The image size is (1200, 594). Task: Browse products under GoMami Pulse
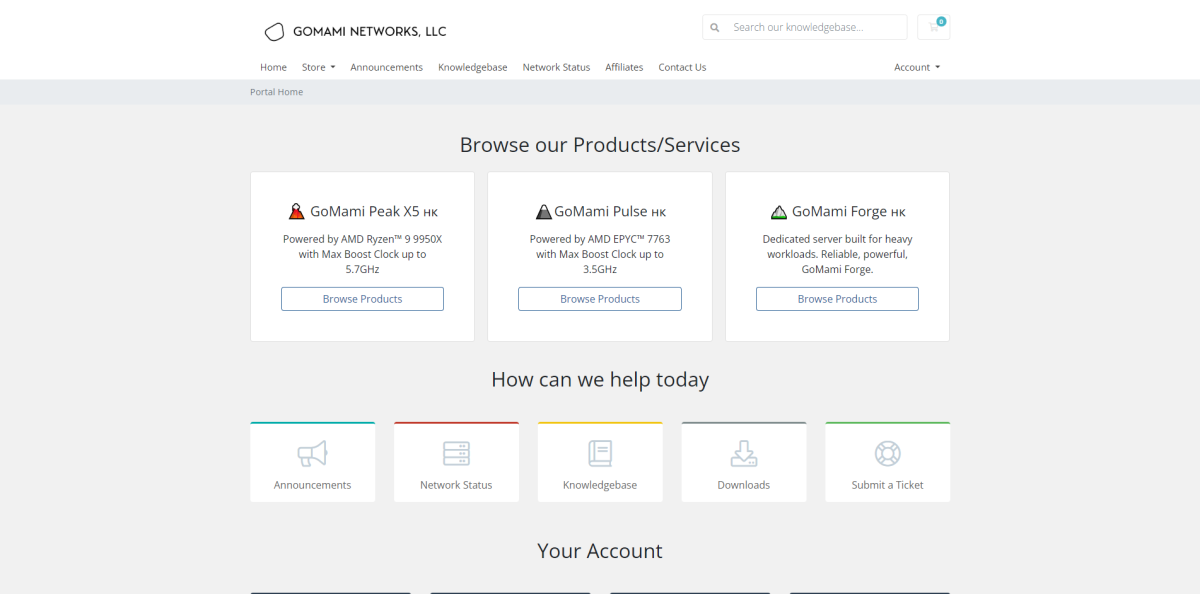[600, 299]
